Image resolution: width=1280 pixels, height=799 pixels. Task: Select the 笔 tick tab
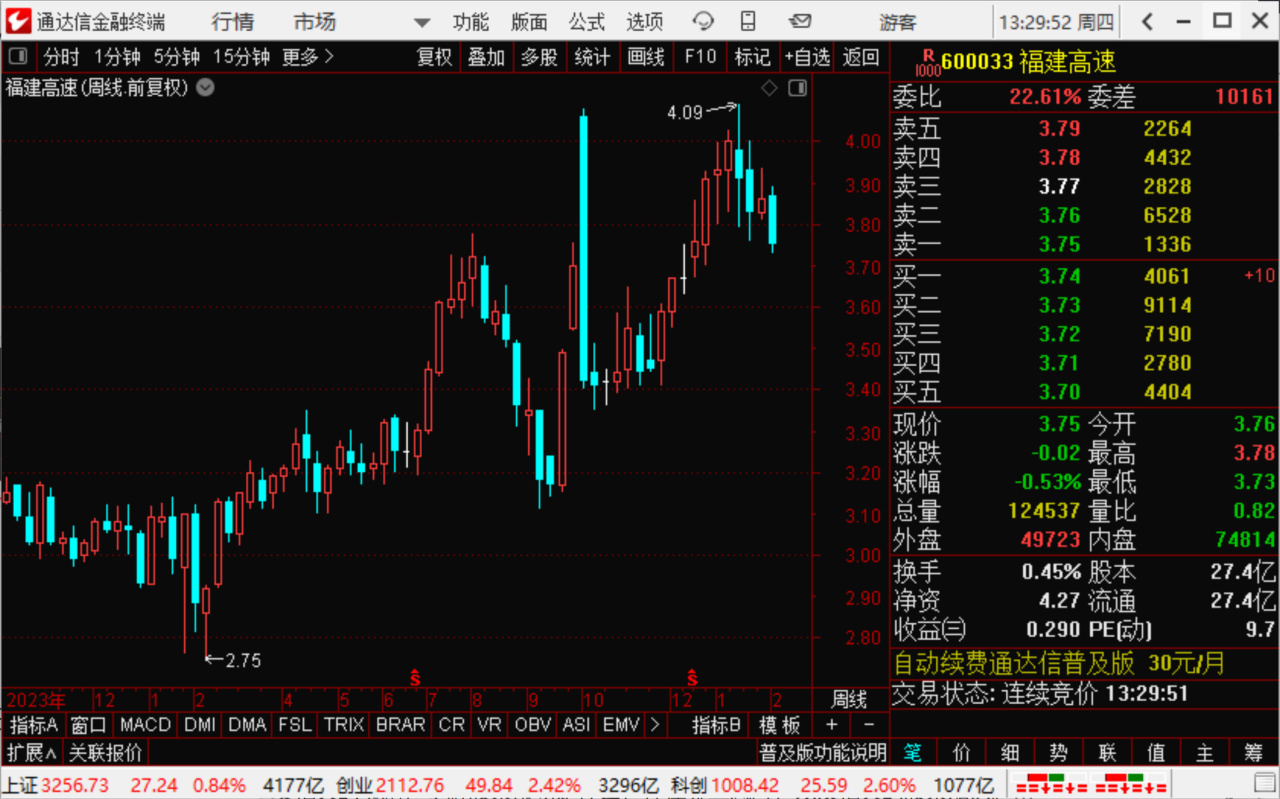click(x=913, y=752)
